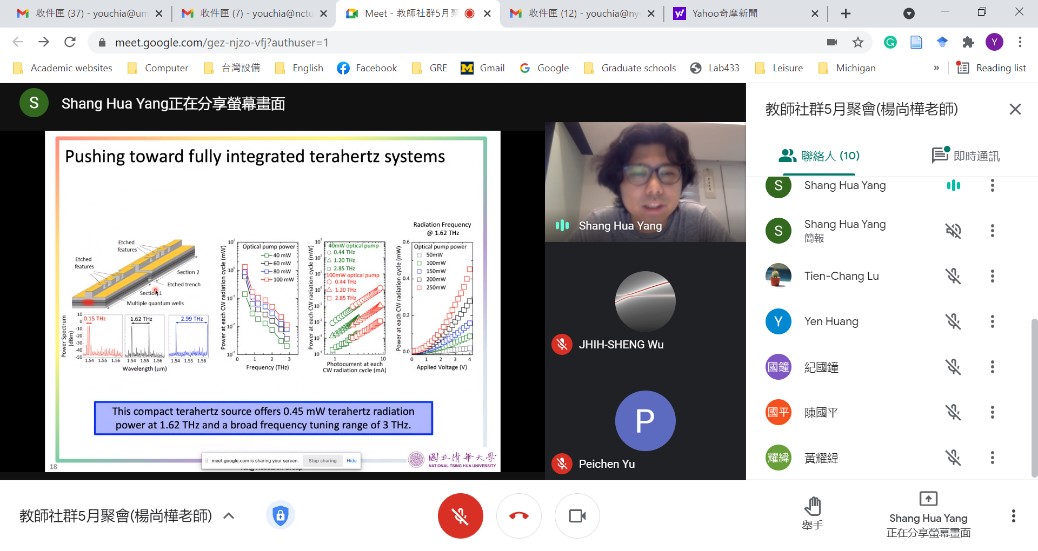Open more options for 紀國鐘
The height and width of the screenshot is (551, 1038).
tap(992, 367)
